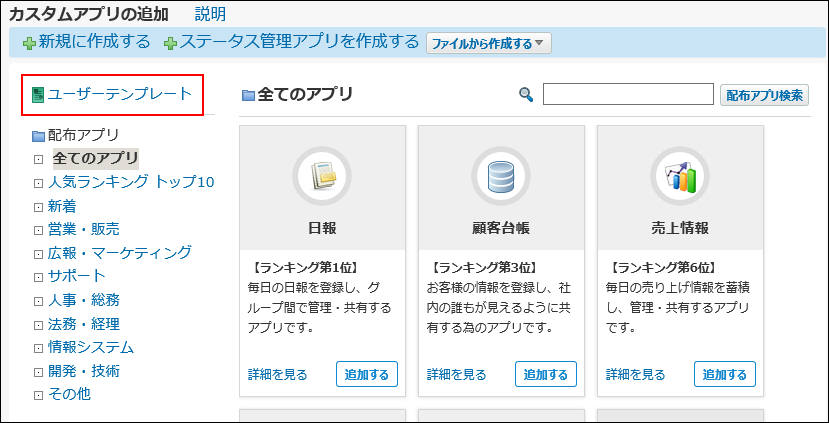Select the その他 category
829x423 pixels.
(x=69, y=394)
